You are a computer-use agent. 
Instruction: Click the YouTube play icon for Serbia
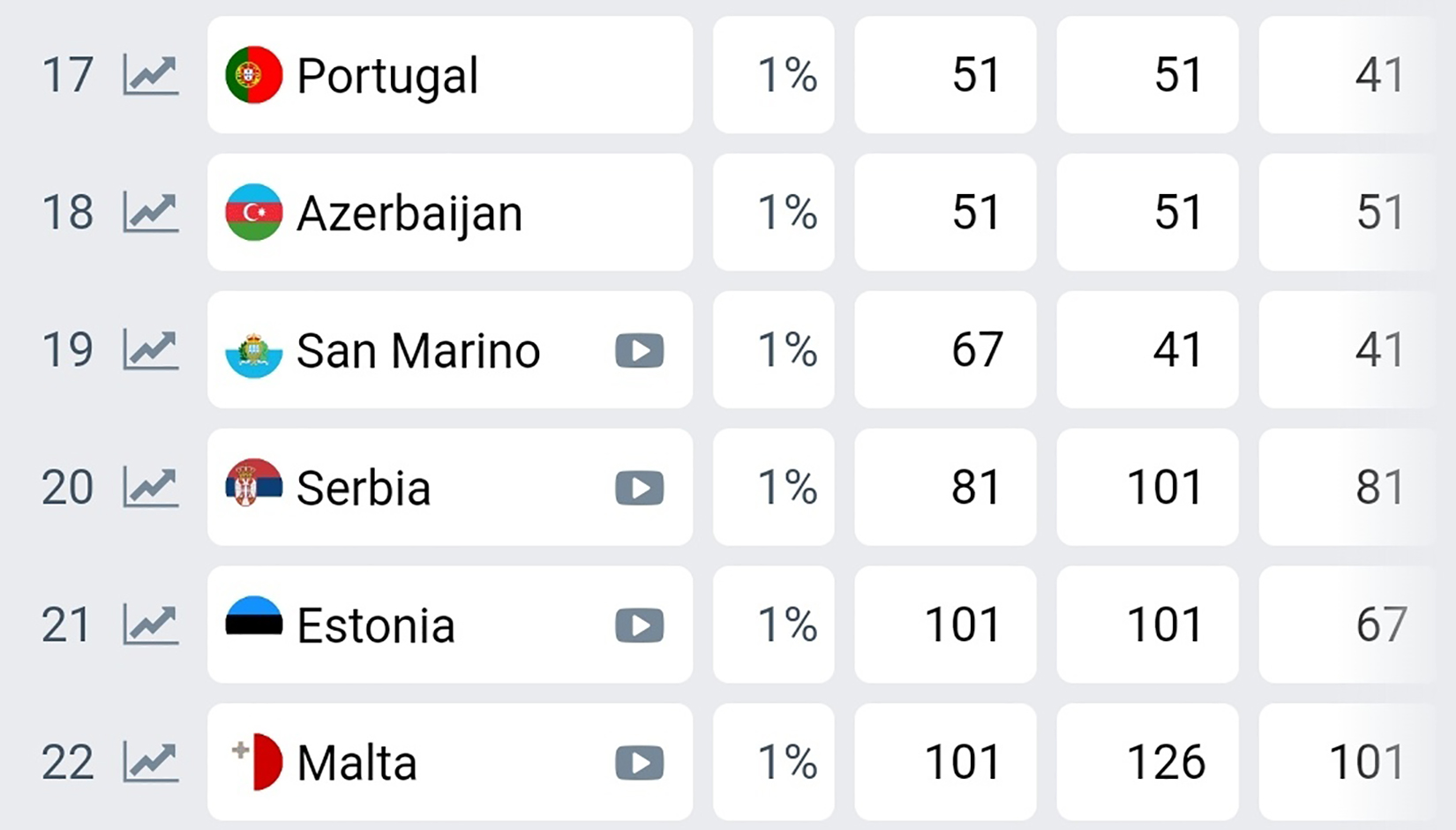tap(638, 487)
